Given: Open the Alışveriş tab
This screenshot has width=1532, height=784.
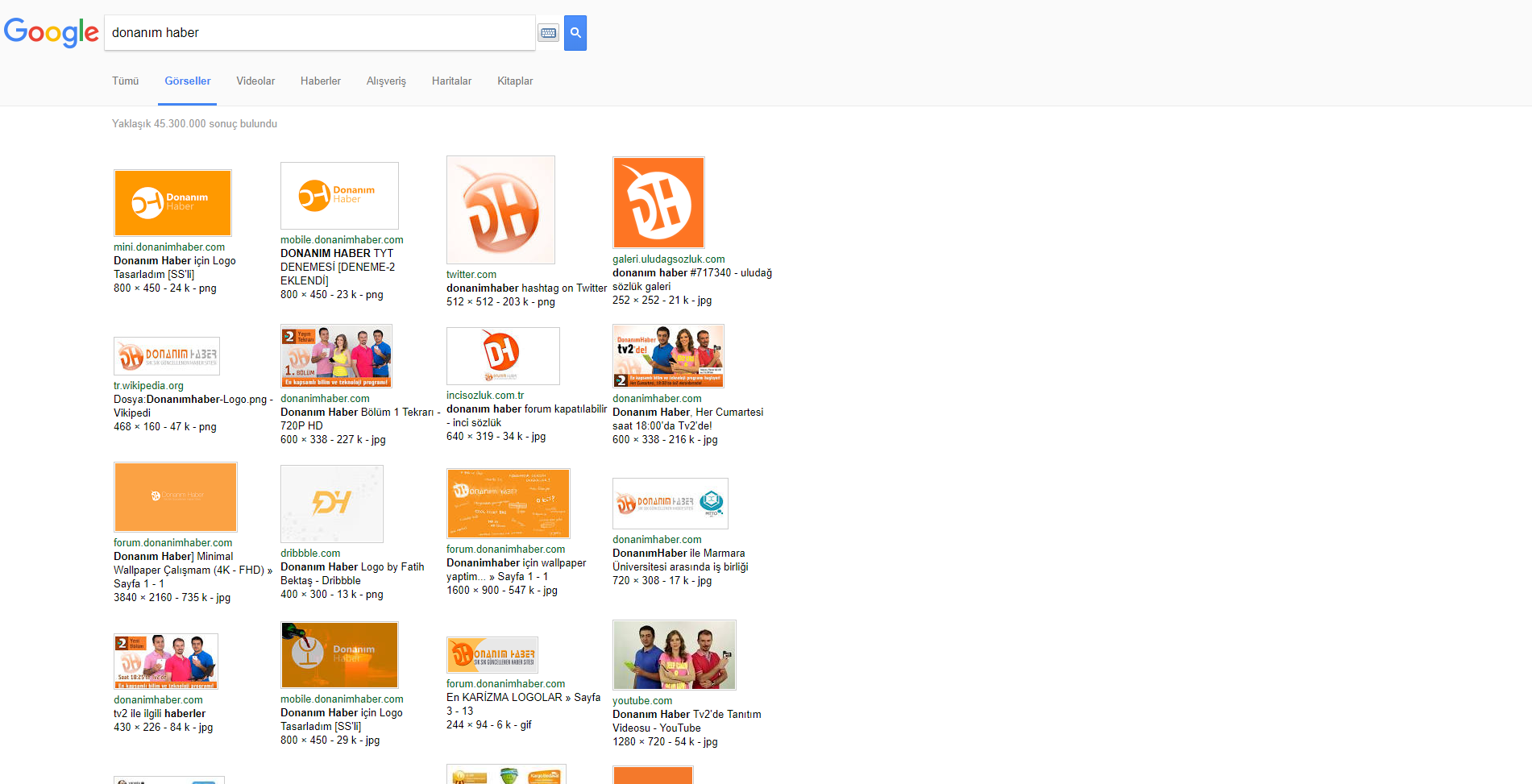Looking at the screenshot, I should (386, 81).
